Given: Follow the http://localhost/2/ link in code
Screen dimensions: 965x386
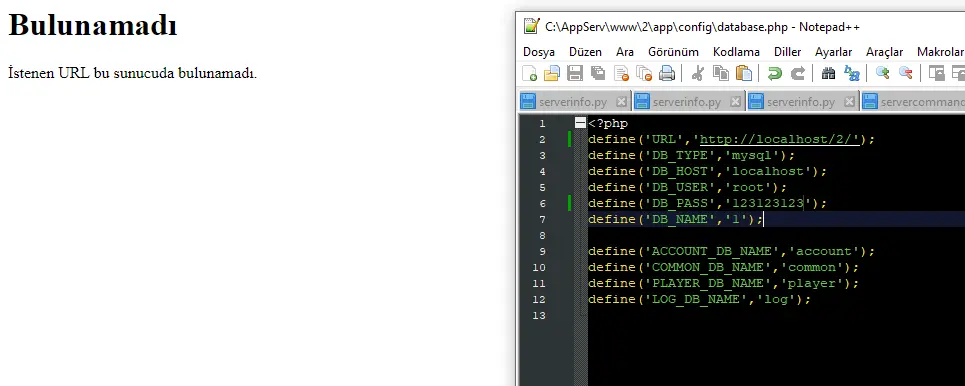Looking at the screenshot, I should coord(780,140).
